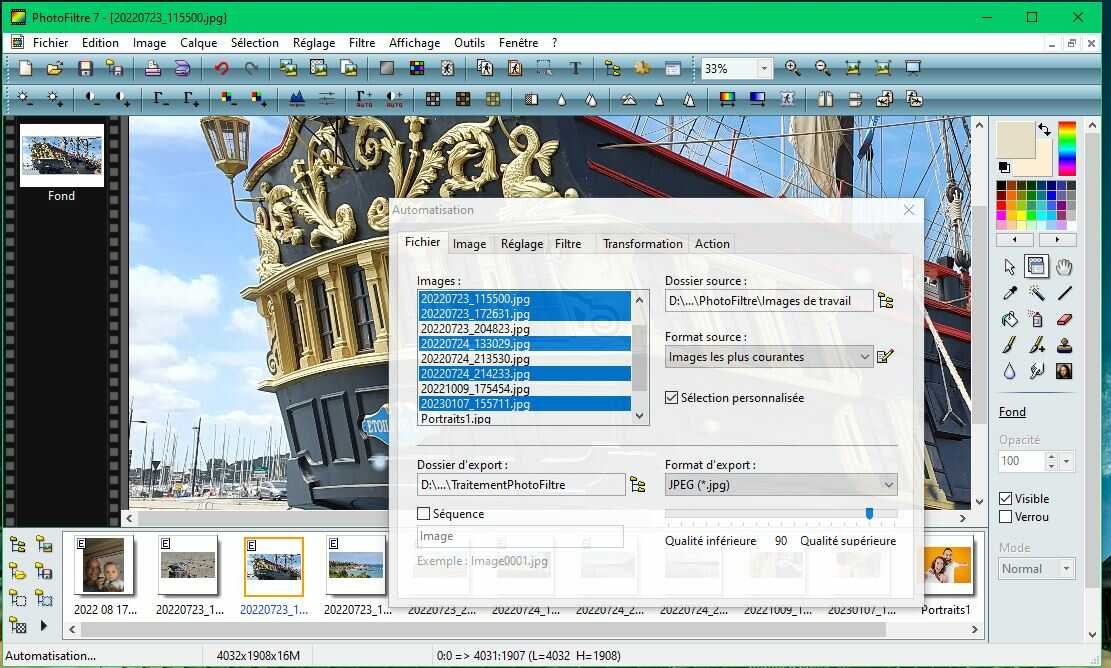Click the rainbow hue color strip

(x=1067, y=149)
